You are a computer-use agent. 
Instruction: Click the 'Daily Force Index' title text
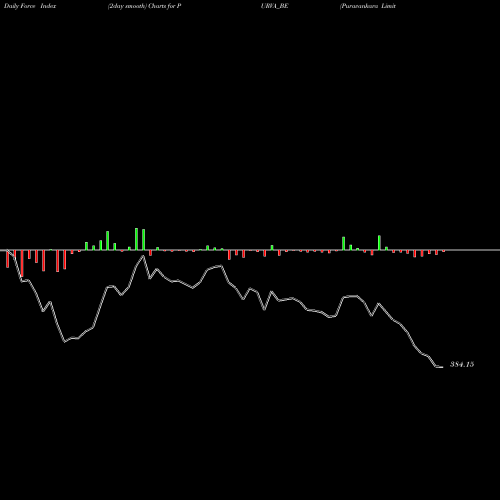coord(30,6)
